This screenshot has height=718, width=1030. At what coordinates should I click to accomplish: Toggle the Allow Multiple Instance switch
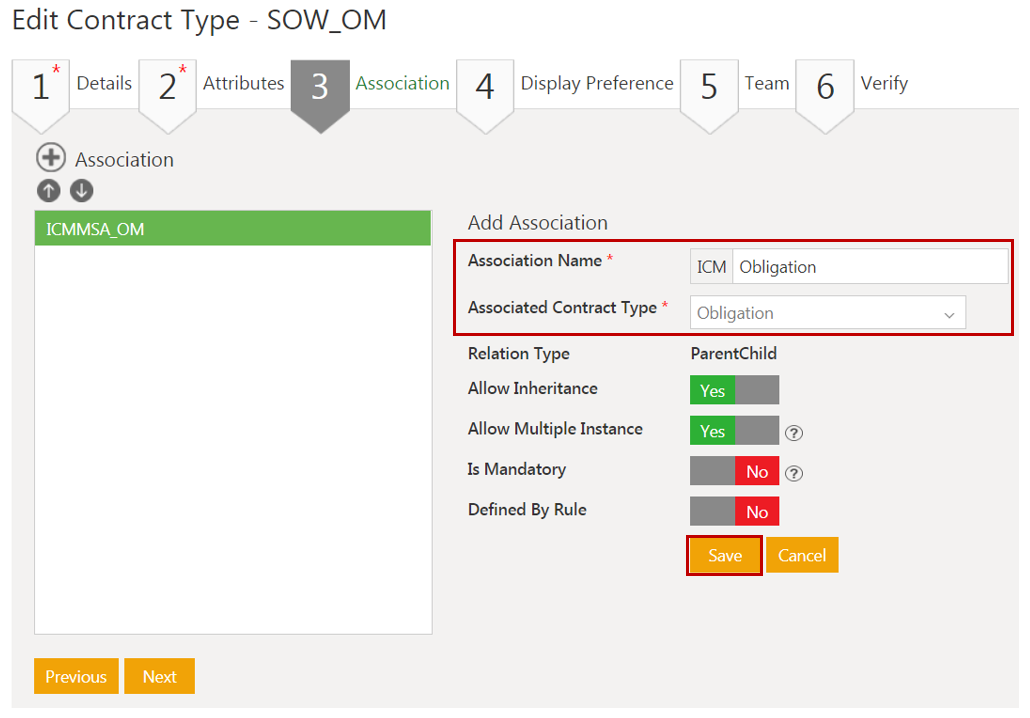734,430
